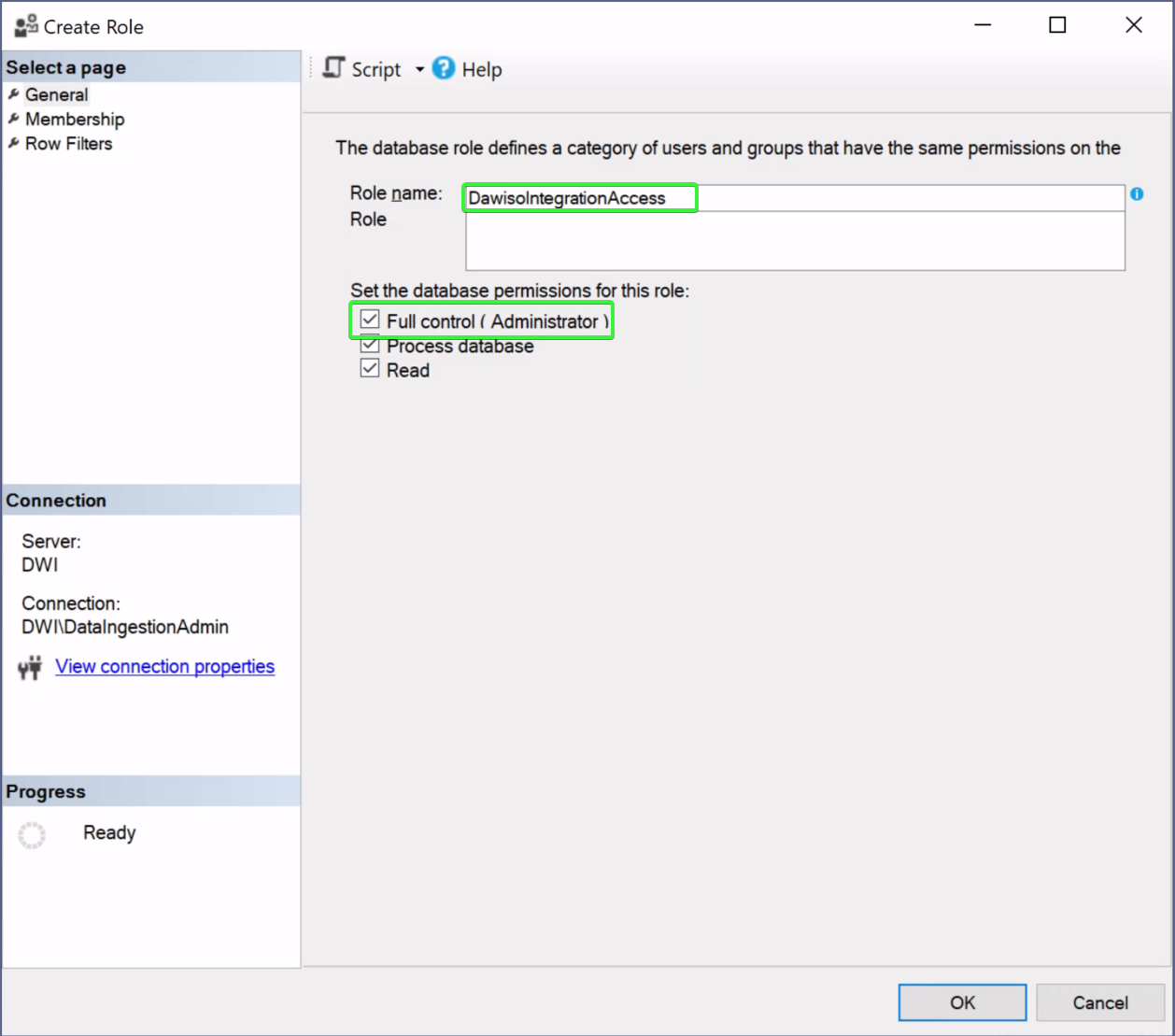The image size is (1175, 1036).
Task: Click the wrench icon next to Row Filters
Action: (13, 143)
